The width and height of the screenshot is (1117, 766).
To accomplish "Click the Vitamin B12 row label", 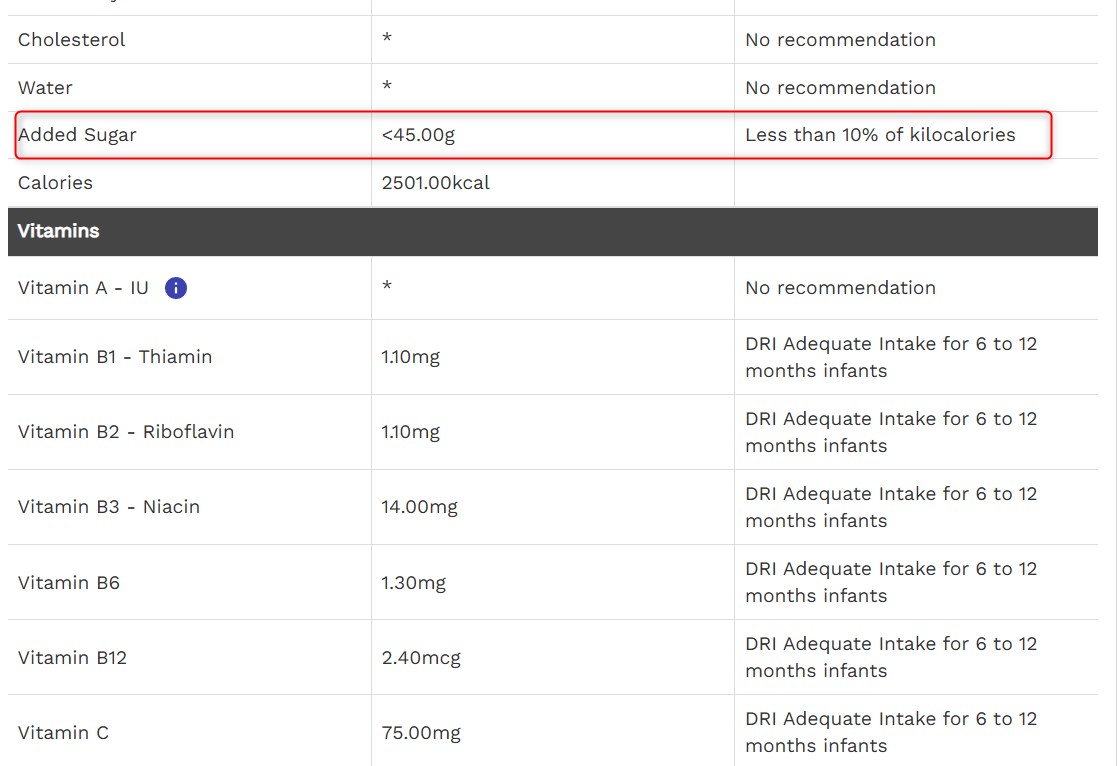I will pyautogui.click(x=72, y=657).
